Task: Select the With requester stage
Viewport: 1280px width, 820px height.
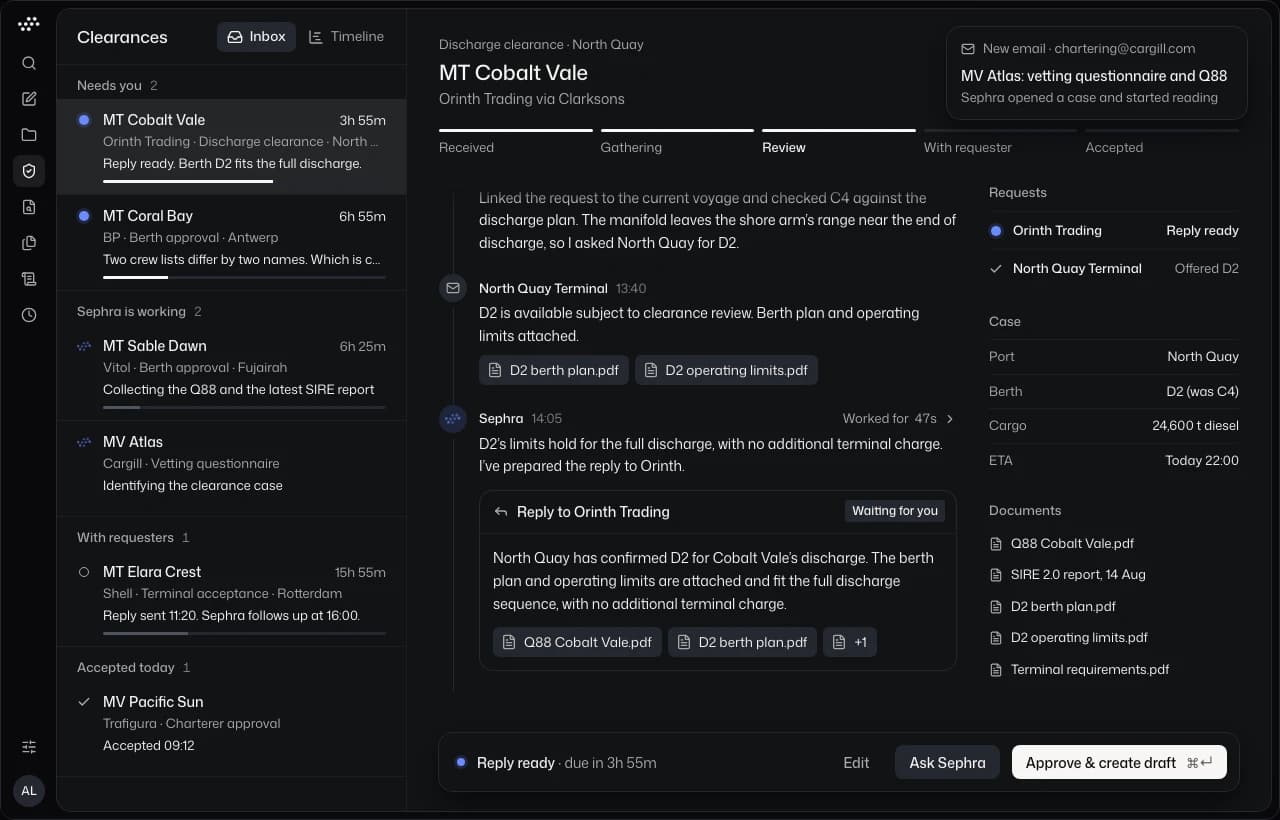Action: tap(1000, 141)
